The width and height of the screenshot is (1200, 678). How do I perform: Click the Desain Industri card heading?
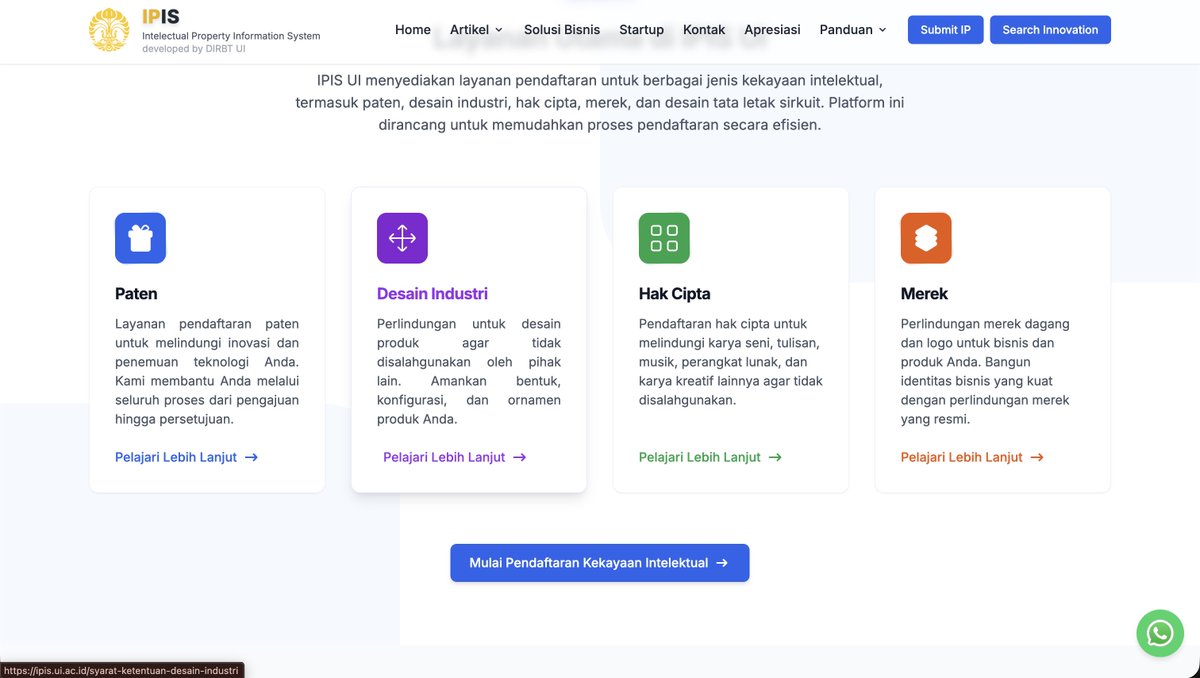coord(432,294)
